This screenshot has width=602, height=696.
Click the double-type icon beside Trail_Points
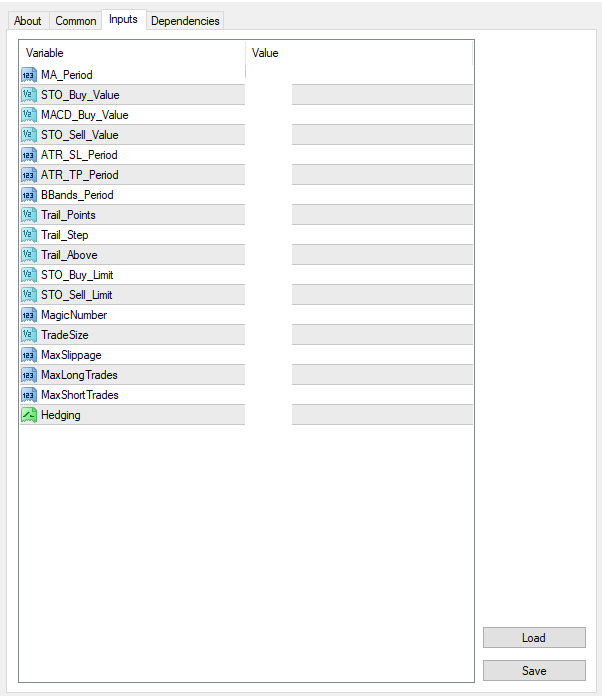[29, 215]
